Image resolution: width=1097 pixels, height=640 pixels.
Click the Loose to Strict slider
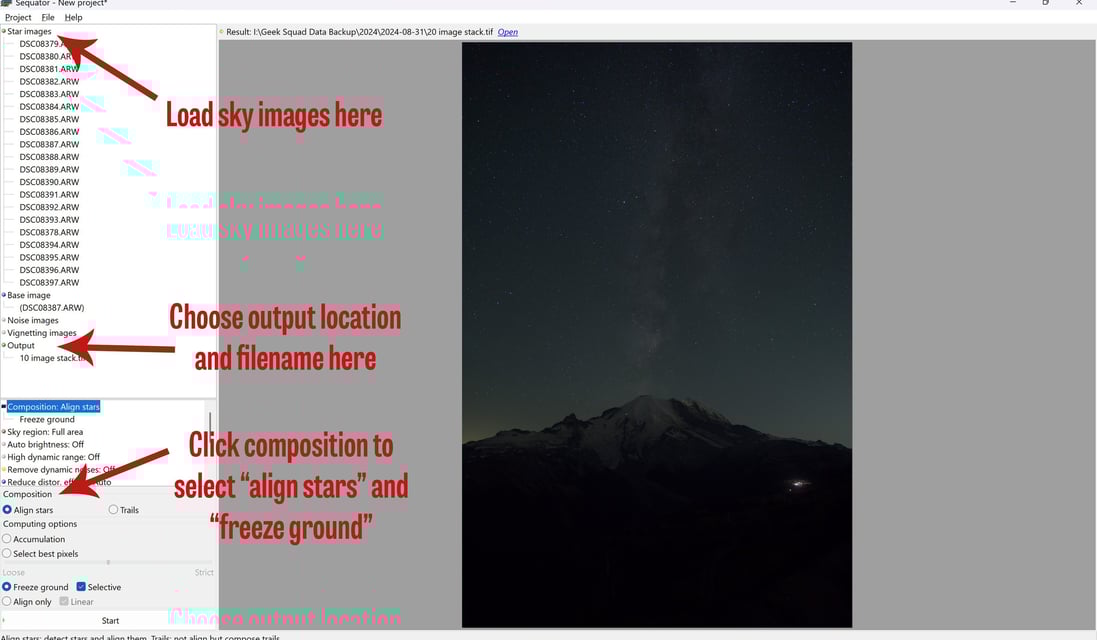[x=108, y=562]
